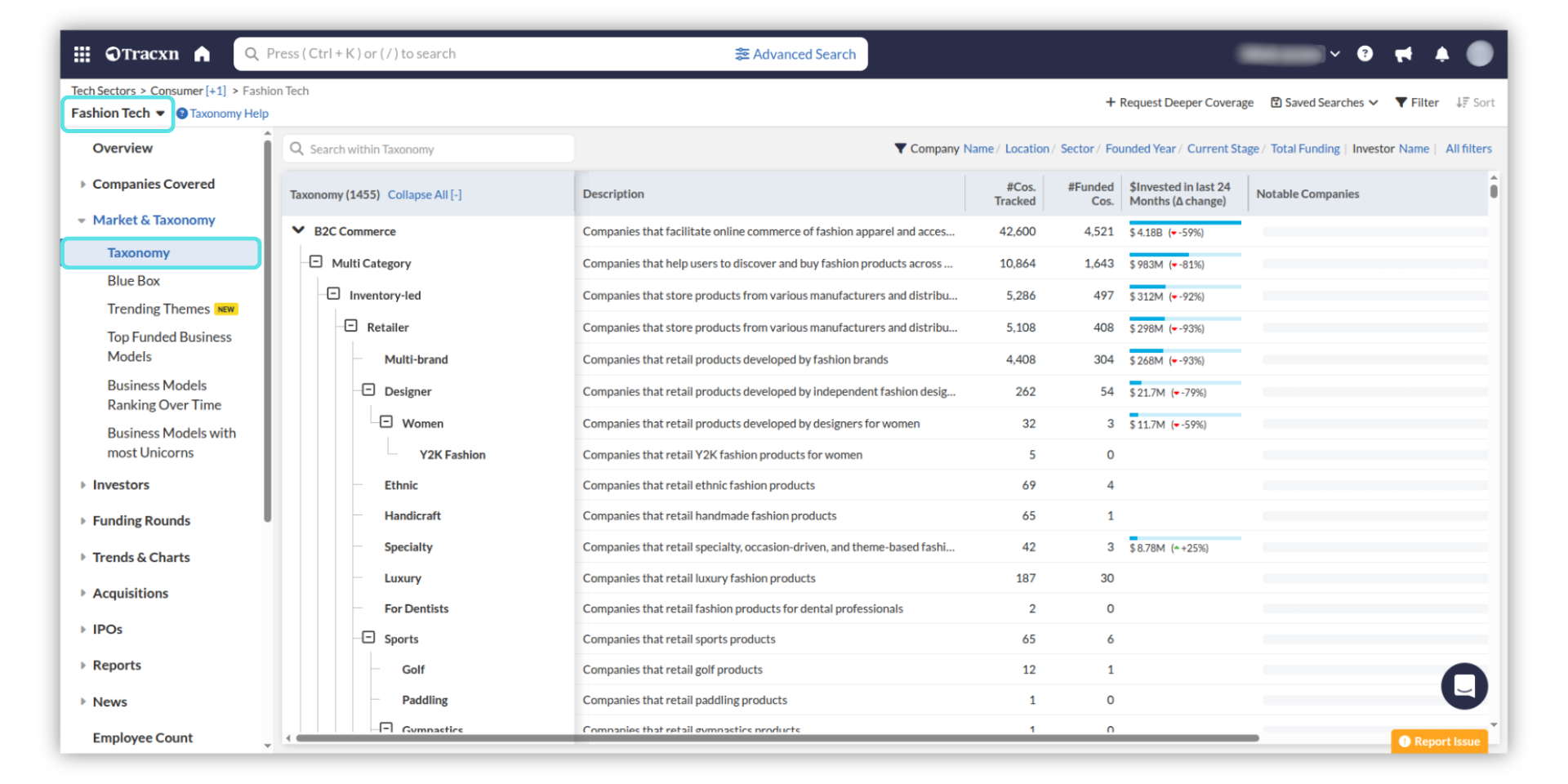Open the Fashion Tech sector dropdown
The height and width of the screenshot is (784, 1568).
[x=118, y=114]
